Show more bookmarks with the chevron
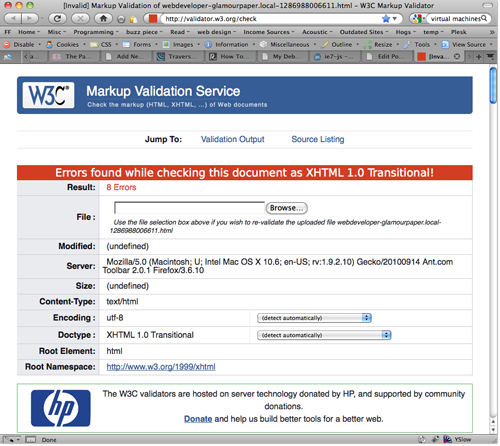The height and width of the screenshot is (446, 500). [491, 32]
